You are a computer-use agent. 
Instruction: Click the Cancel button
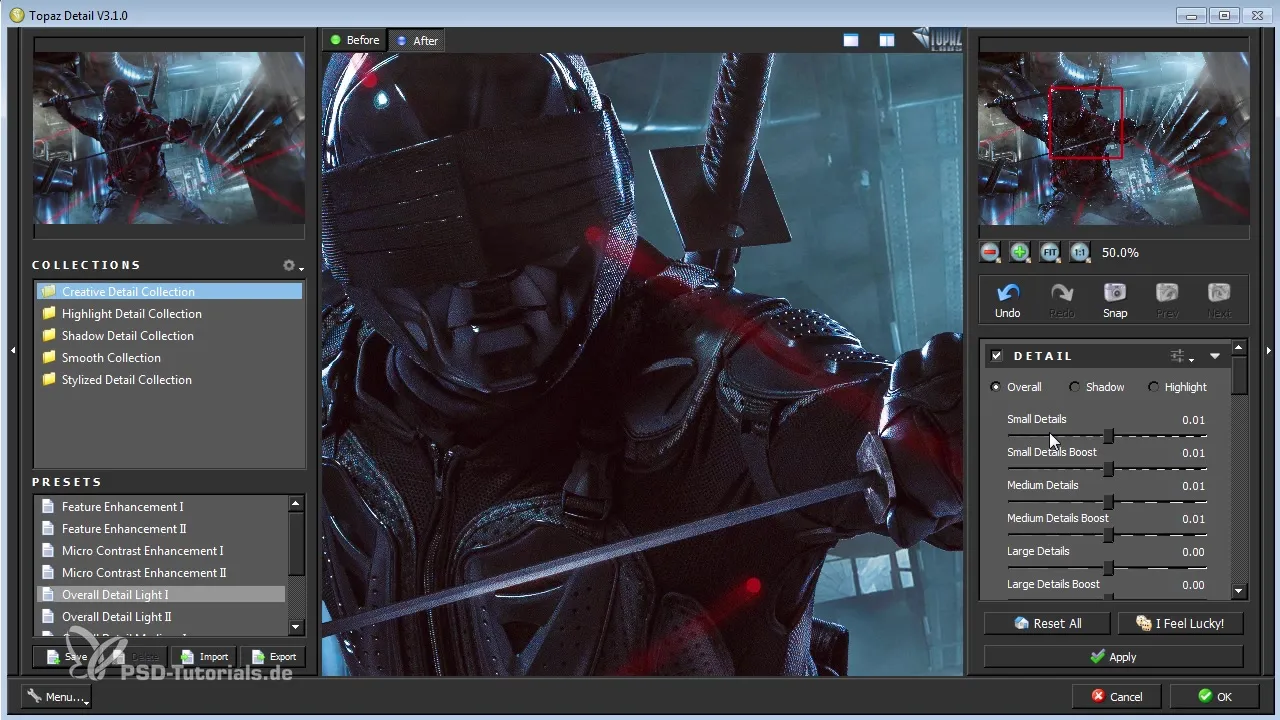coord(1117,696)
